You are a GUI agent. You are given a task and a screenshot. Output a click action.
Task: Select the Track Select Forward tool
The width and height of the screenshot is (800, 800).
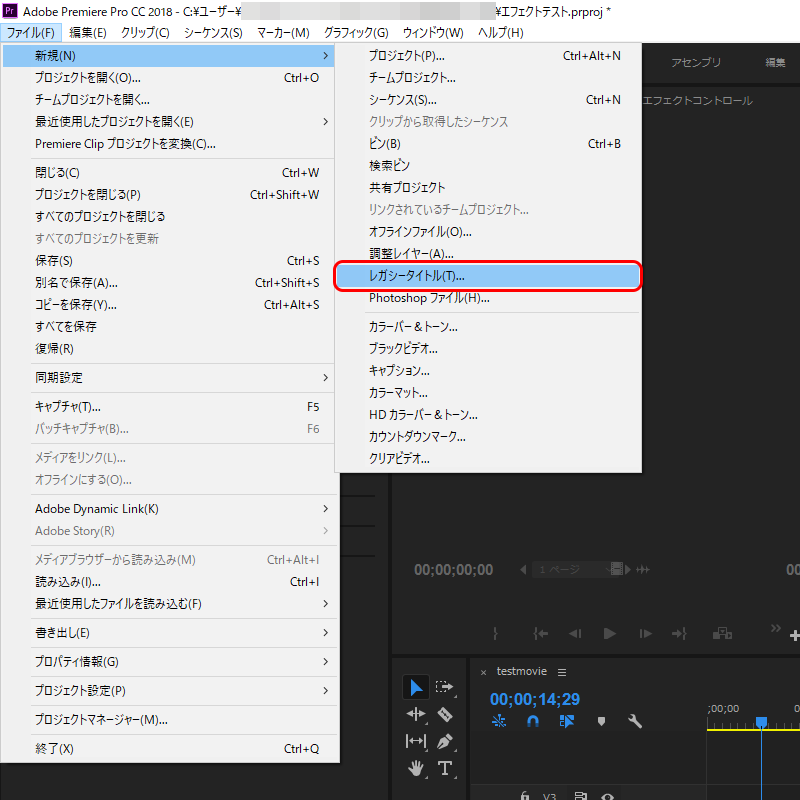(x=445, y=687)
